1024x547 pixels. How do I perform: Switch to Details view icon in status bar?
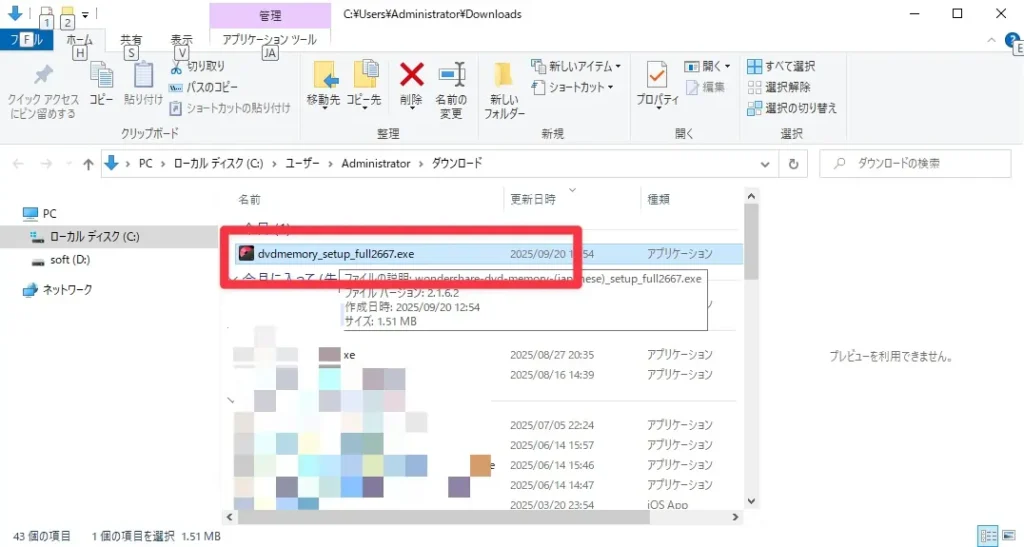coord(989,537)
